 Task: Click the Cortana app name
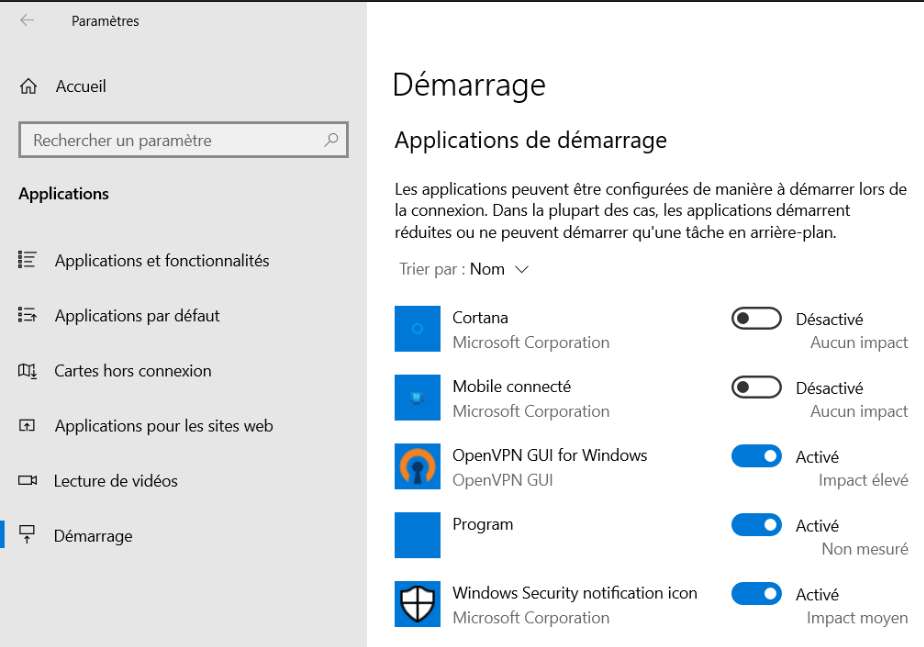point(480,318)
